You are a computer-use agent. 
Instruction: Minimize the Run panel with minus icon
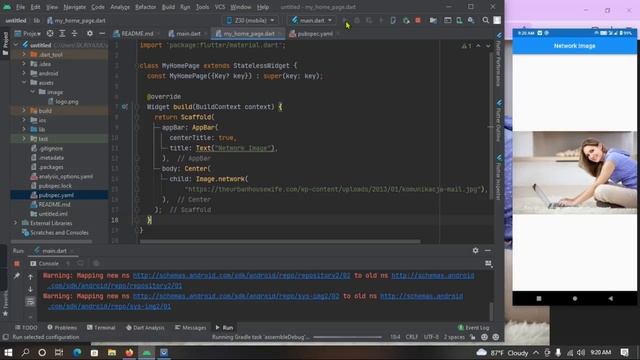point(488,251)
